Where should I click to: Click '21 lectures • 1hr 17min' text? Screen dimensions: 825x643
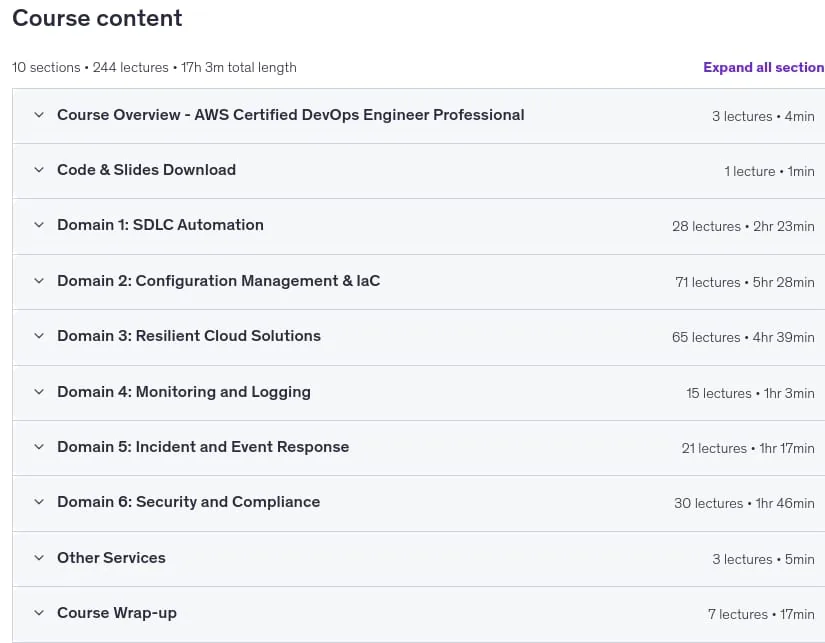click(x=748, y=448)
